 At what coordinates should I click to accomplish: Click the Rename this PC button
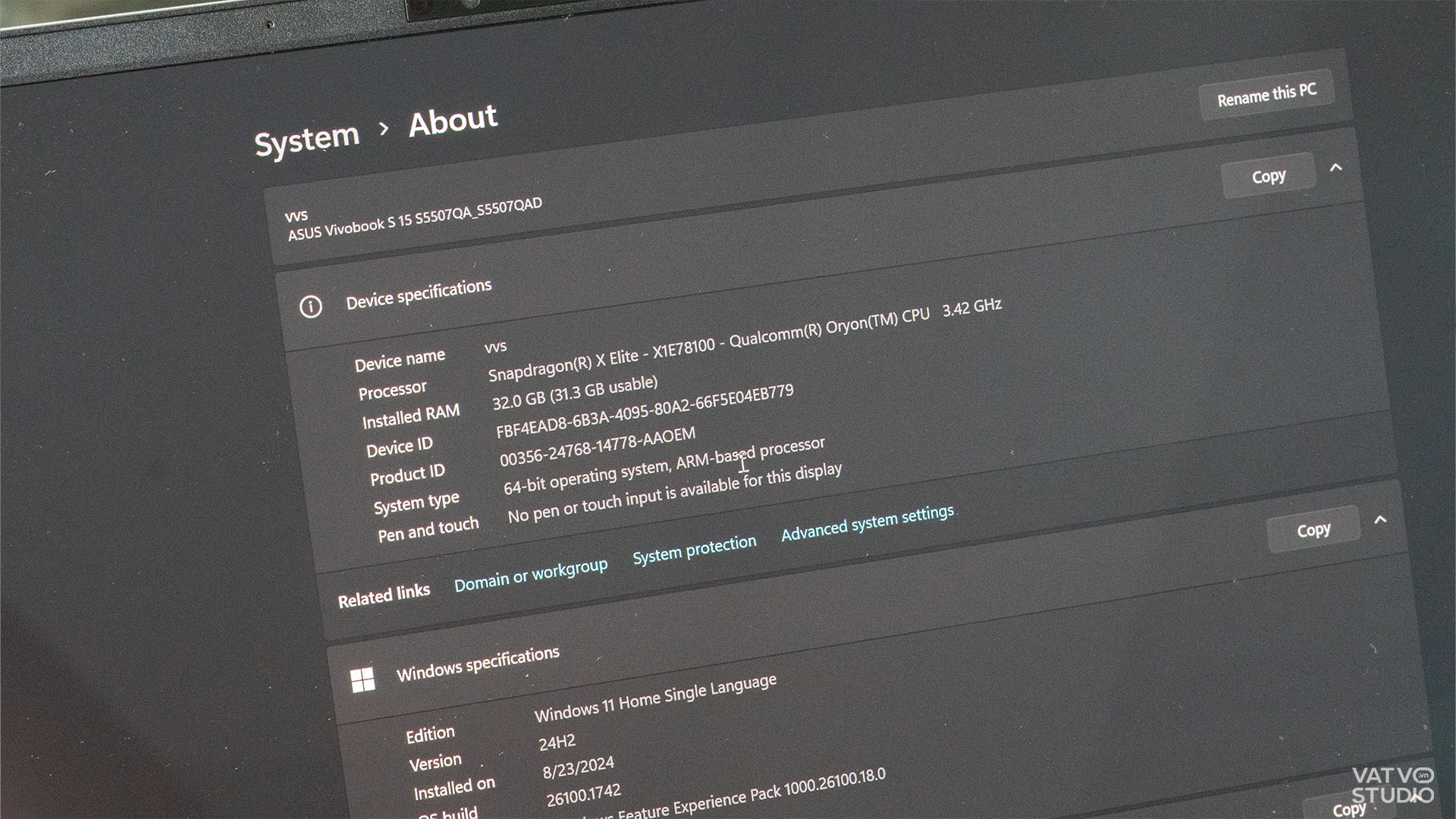pyautogui.click(x=1266, y=95)
